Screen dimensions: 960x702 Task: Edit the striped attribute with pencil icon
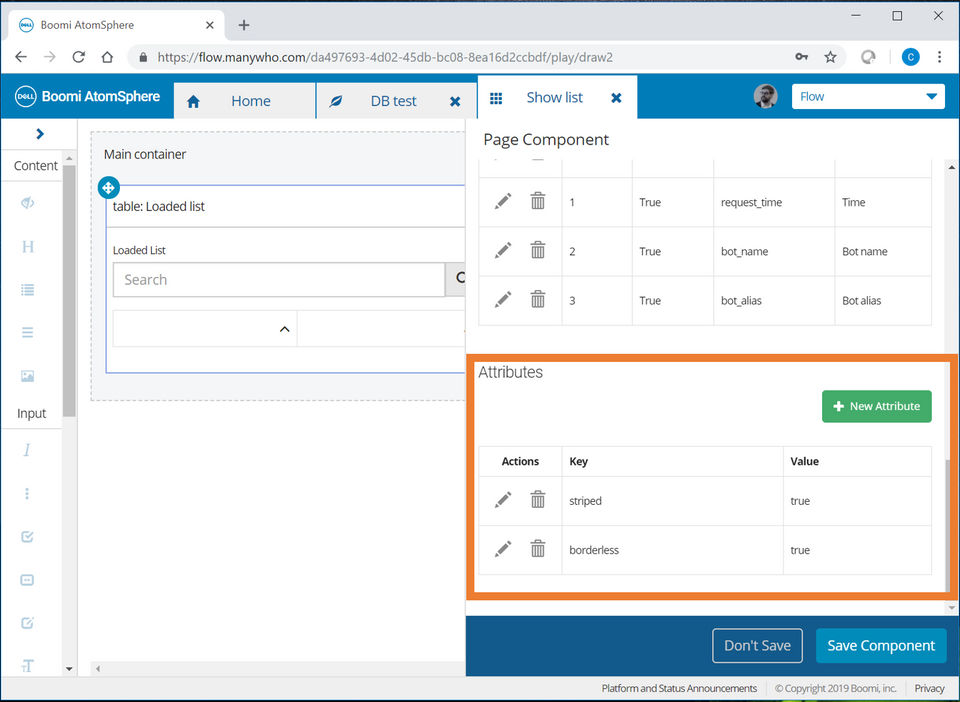[x=503, y=499]
